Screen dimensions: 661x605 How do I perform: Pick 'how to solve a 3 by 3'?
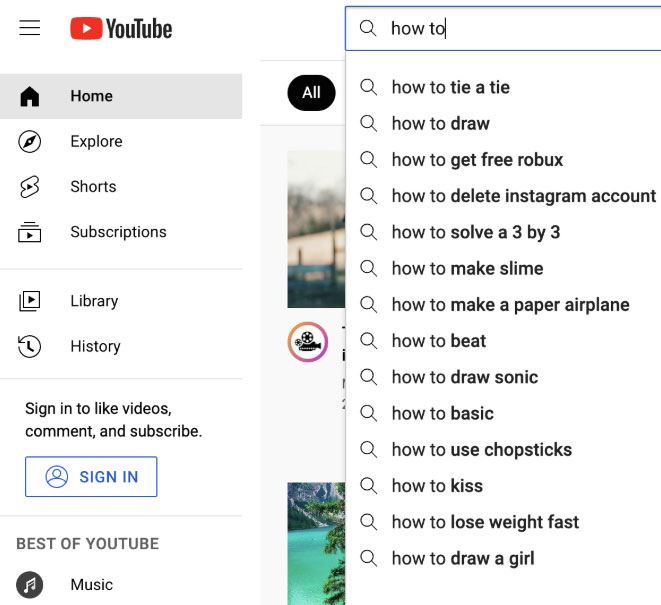503,232
